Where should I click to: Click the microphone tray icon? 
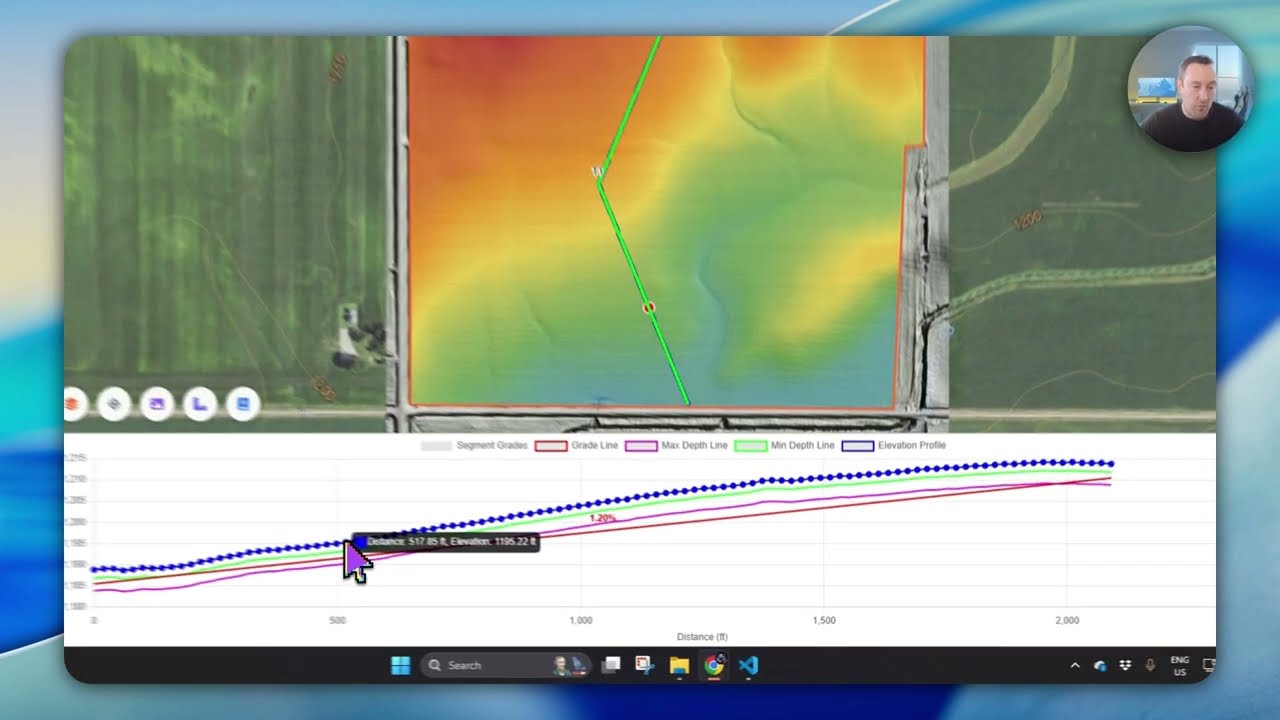(x=1150, y=665)
